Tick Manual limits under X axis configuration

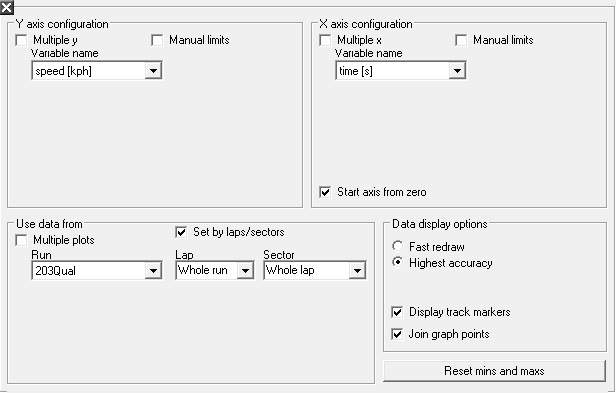tap(461, 40)
